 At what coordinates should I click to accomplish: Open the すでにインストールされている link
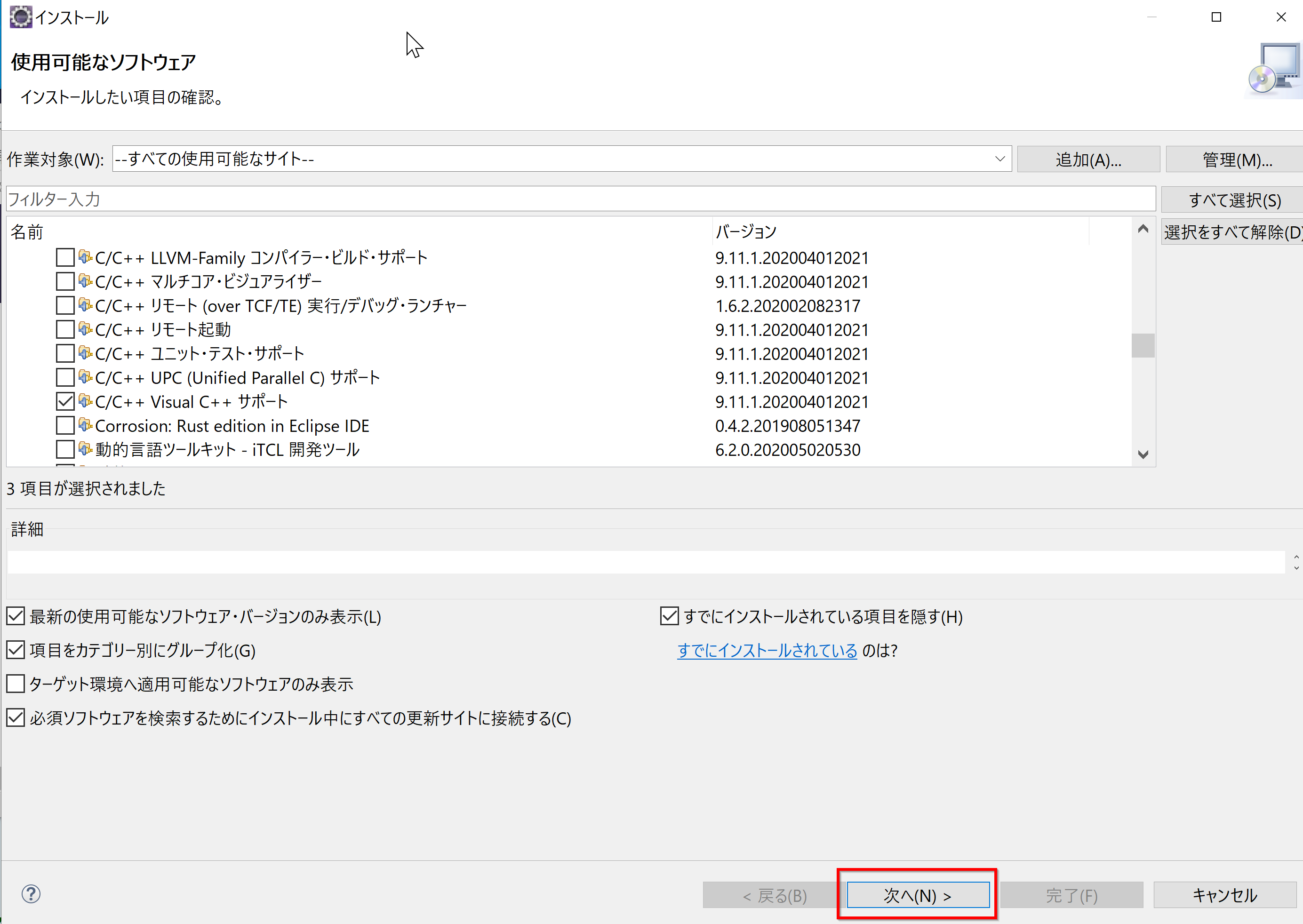coord(767,650)
